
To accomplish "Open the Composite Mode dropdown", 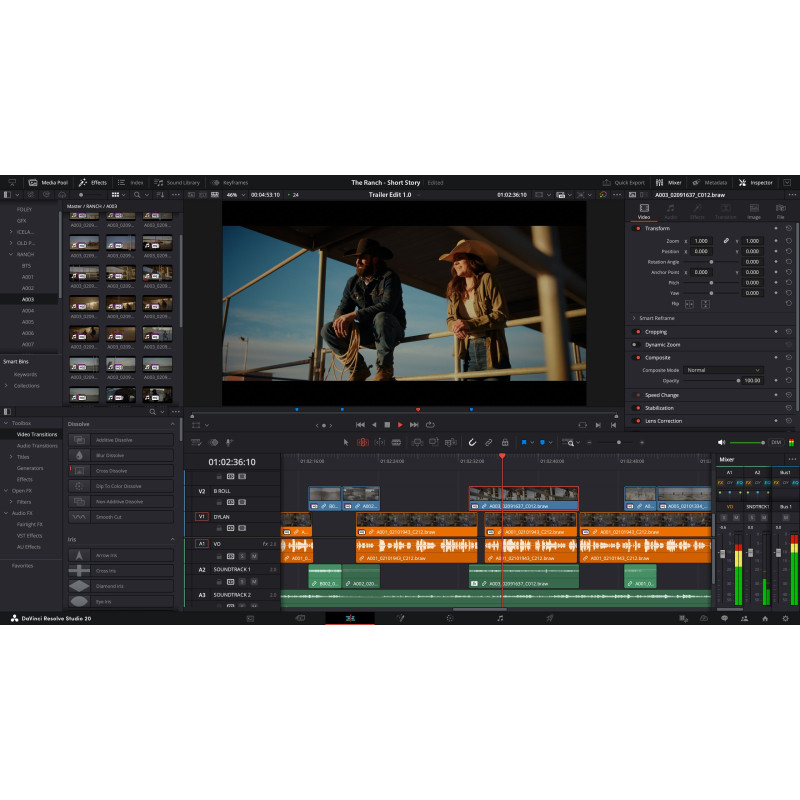I will (x=724, y=370).
